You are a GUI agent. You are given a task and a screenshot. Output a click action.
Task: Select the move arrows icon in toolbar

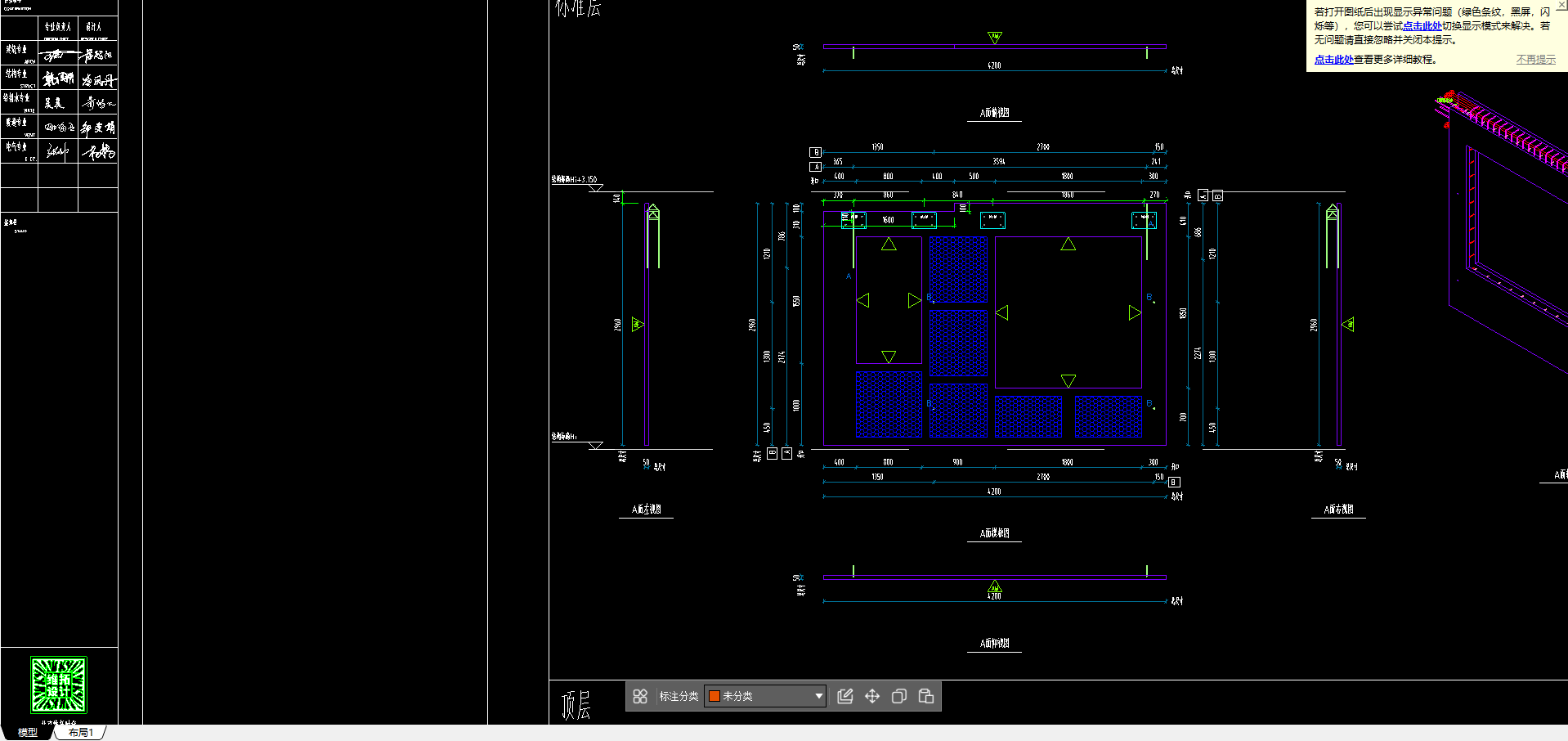pos(872,696)
